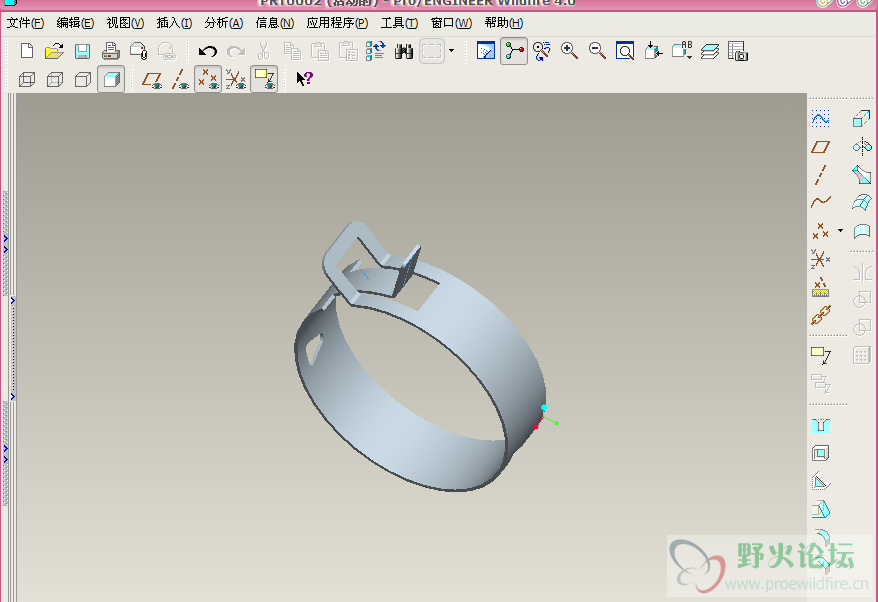Click the context help pointer icon
878x602 pixels.
pos(305,79)
